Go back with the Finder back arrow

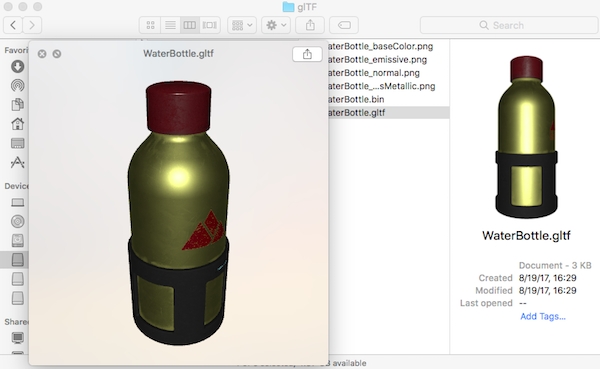click(x=13, y=25)
